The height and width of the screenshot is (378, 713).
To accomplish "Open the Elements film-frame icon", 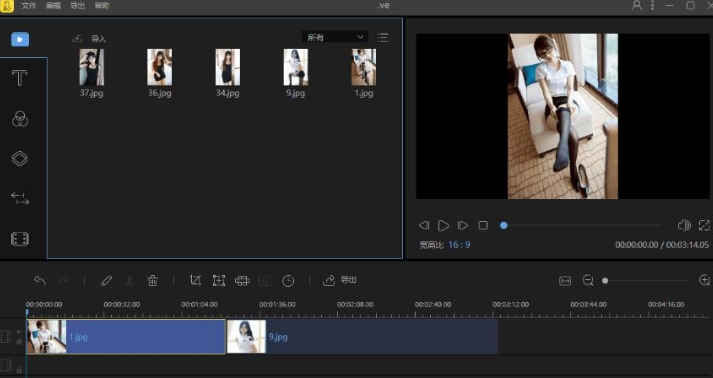I will (x=20, y=239).
